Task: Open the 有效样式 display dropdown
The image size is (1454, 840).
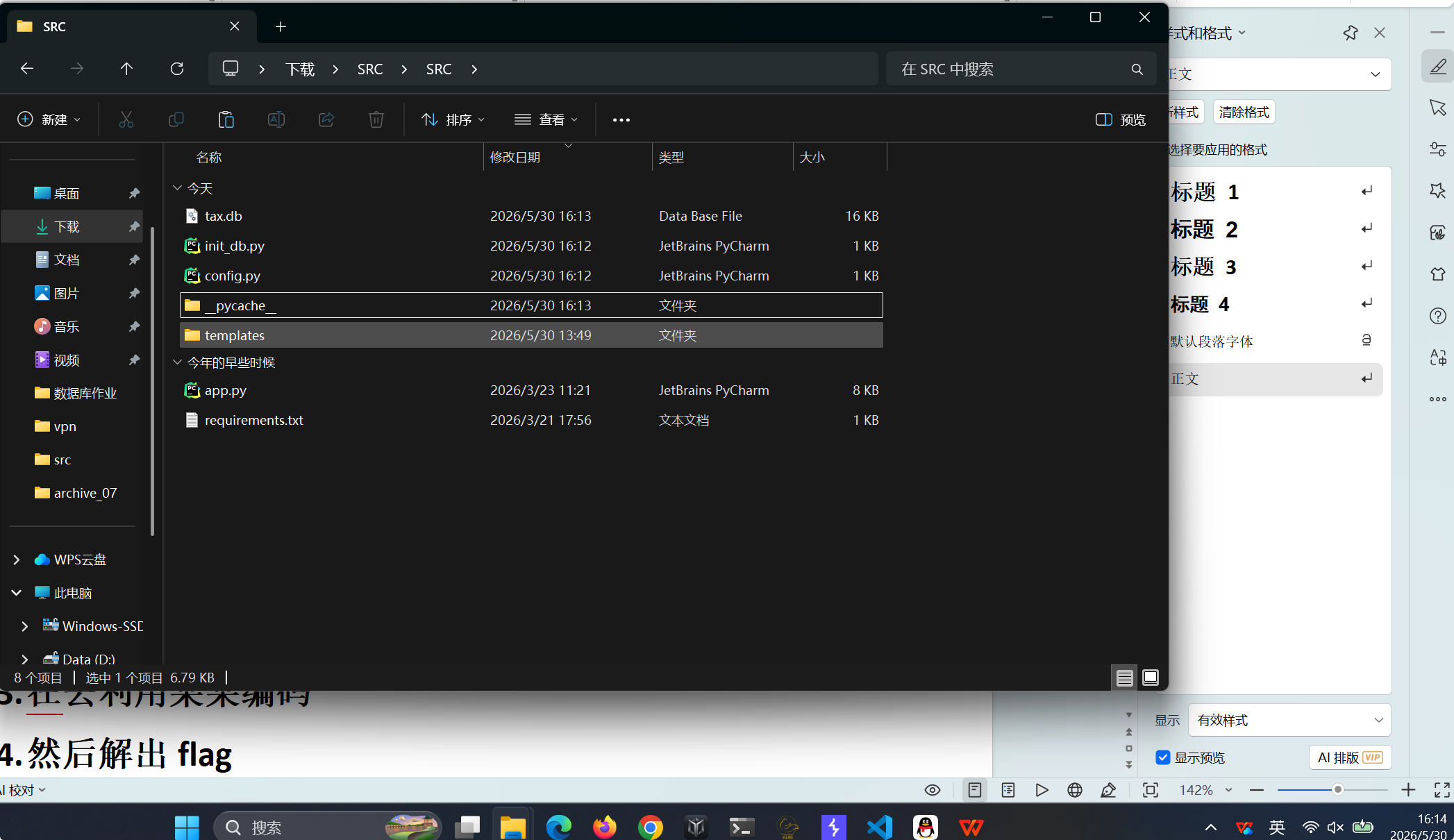Action: [x=1289, y=720]
